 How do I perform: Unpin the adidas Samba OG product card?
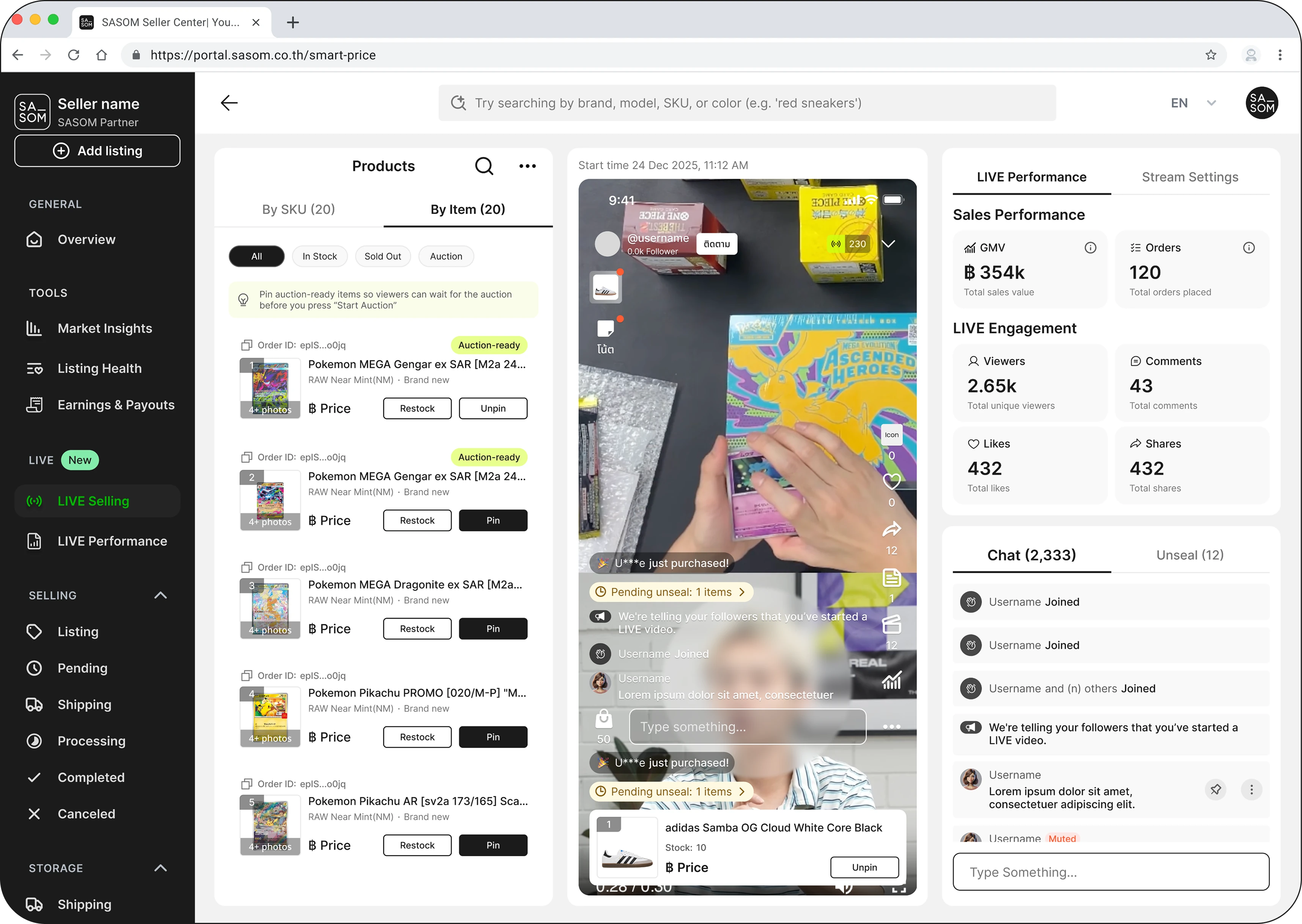(864, 867)
